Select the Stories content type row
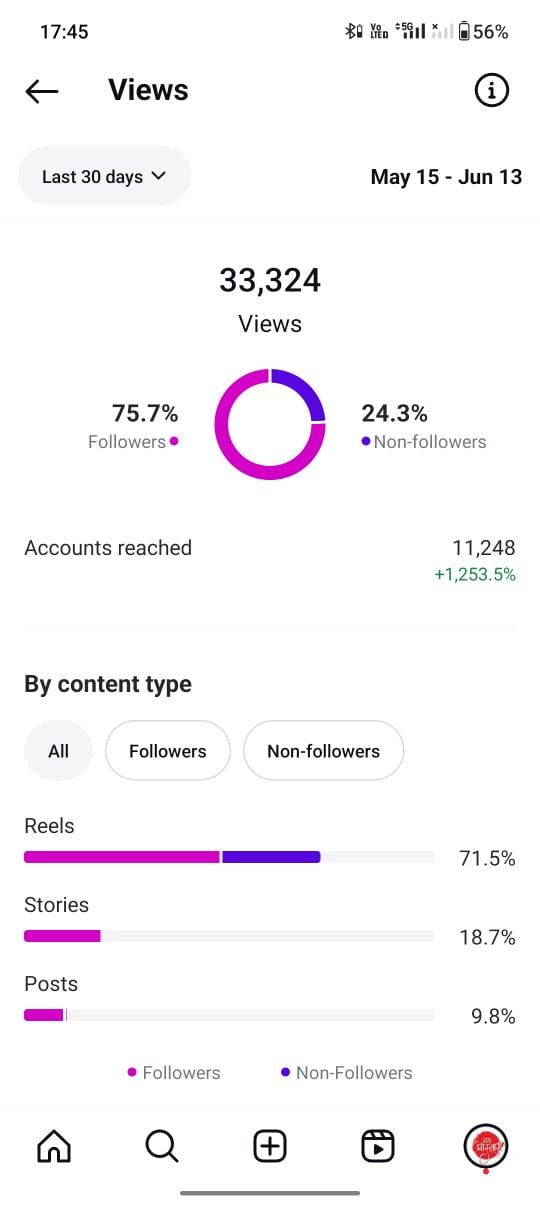 [x=270, y=922]
